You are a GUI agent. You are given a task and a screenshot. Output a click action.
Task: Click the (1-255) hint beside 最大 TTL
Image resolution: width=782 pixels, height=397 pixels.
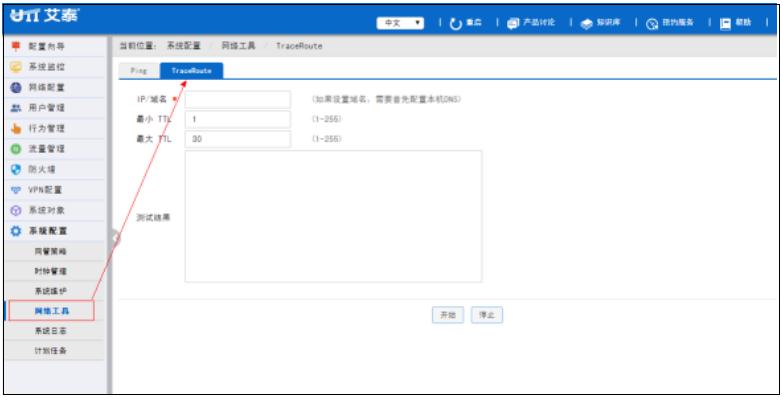pos(327,139)
